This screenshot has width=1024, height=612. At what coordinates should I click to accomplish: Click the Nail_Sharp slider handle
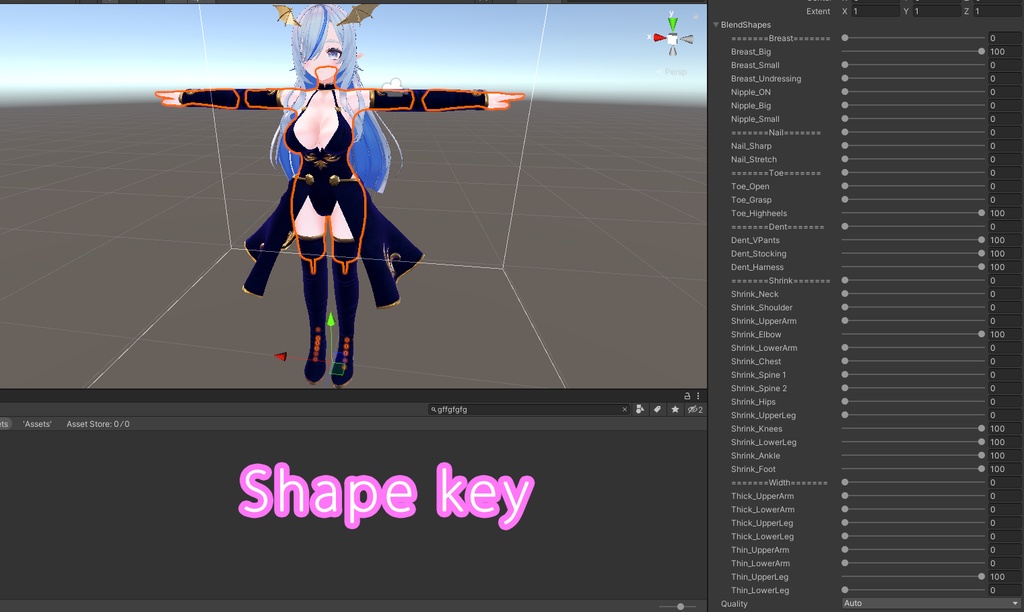point(845,146)
